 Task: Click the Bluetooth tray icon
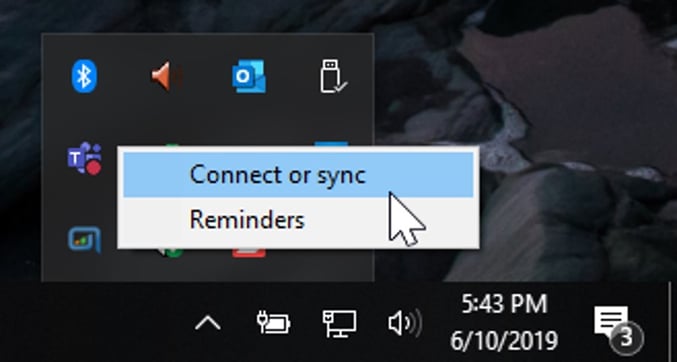click(84, 76)
